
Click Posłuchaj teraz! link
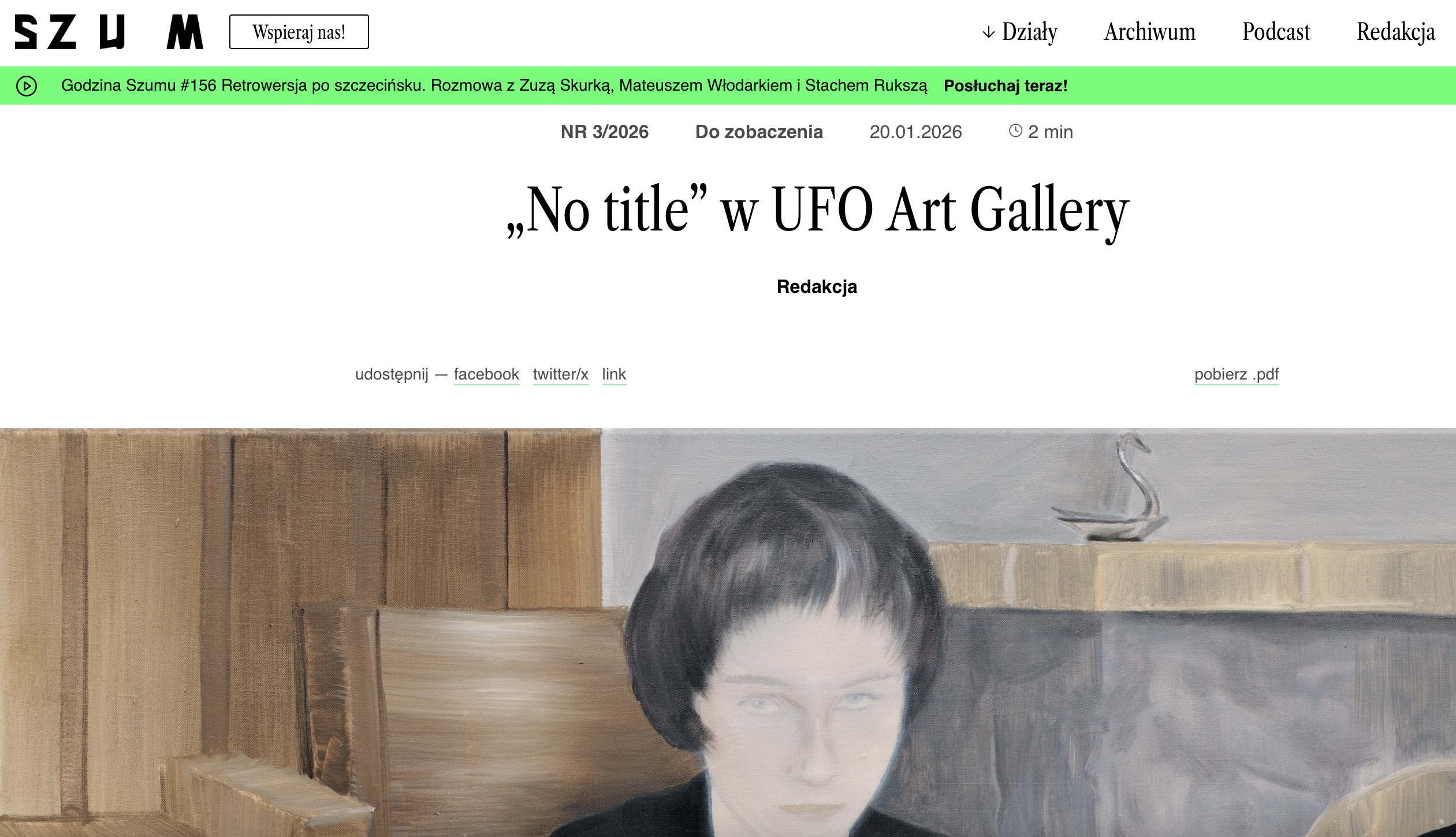1006,86
